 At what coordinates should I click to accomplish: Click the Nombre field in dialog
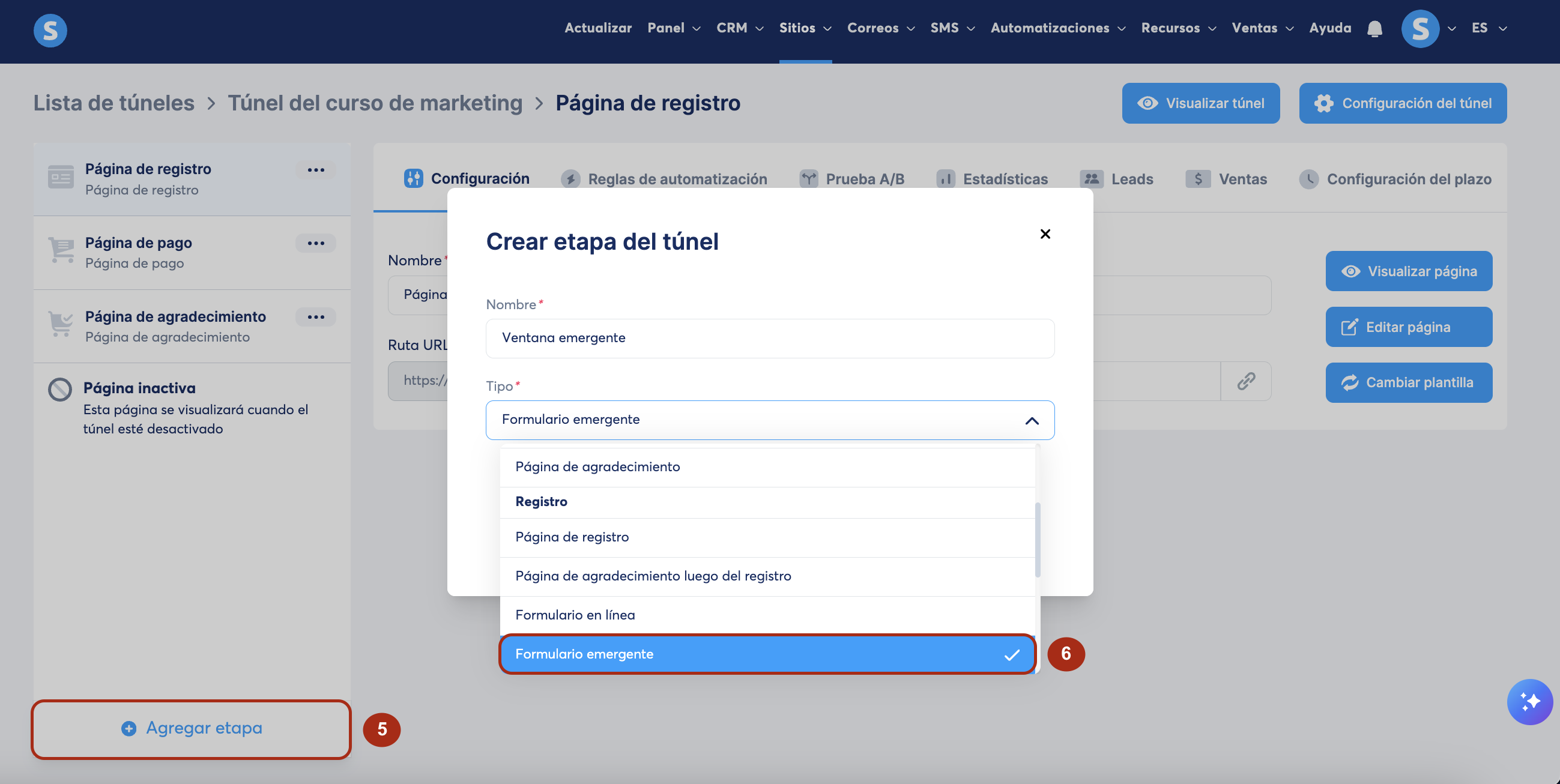[769, 338]
